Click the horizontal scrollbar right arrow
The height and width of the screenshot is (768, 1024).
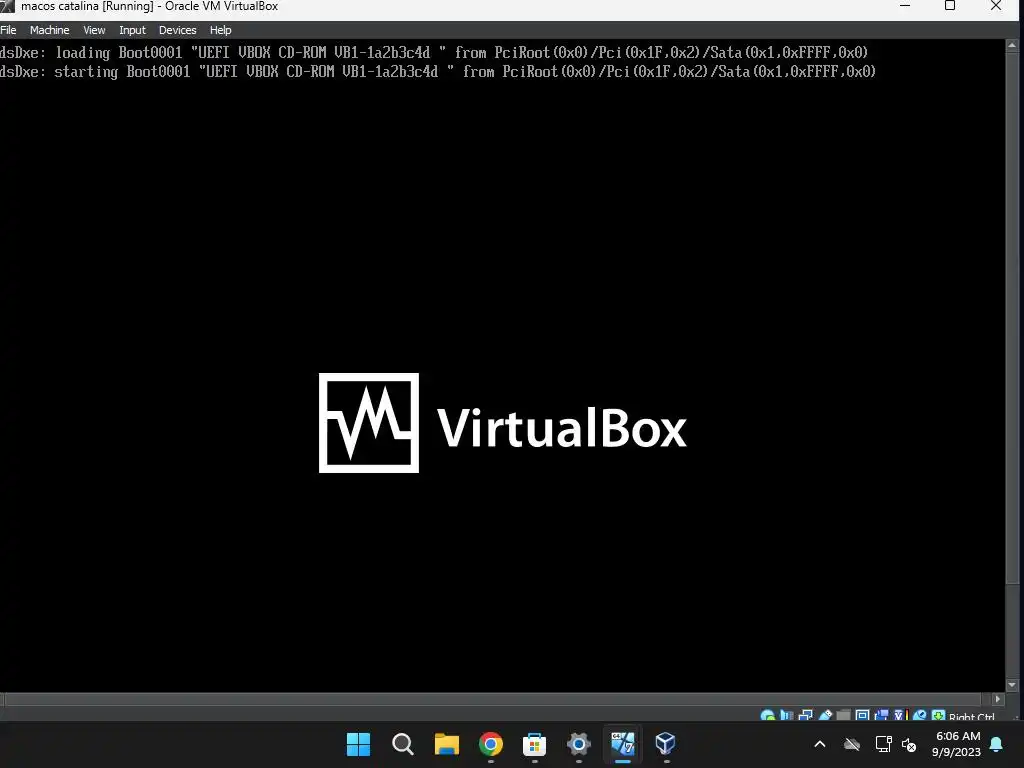[x=997, y=699]
